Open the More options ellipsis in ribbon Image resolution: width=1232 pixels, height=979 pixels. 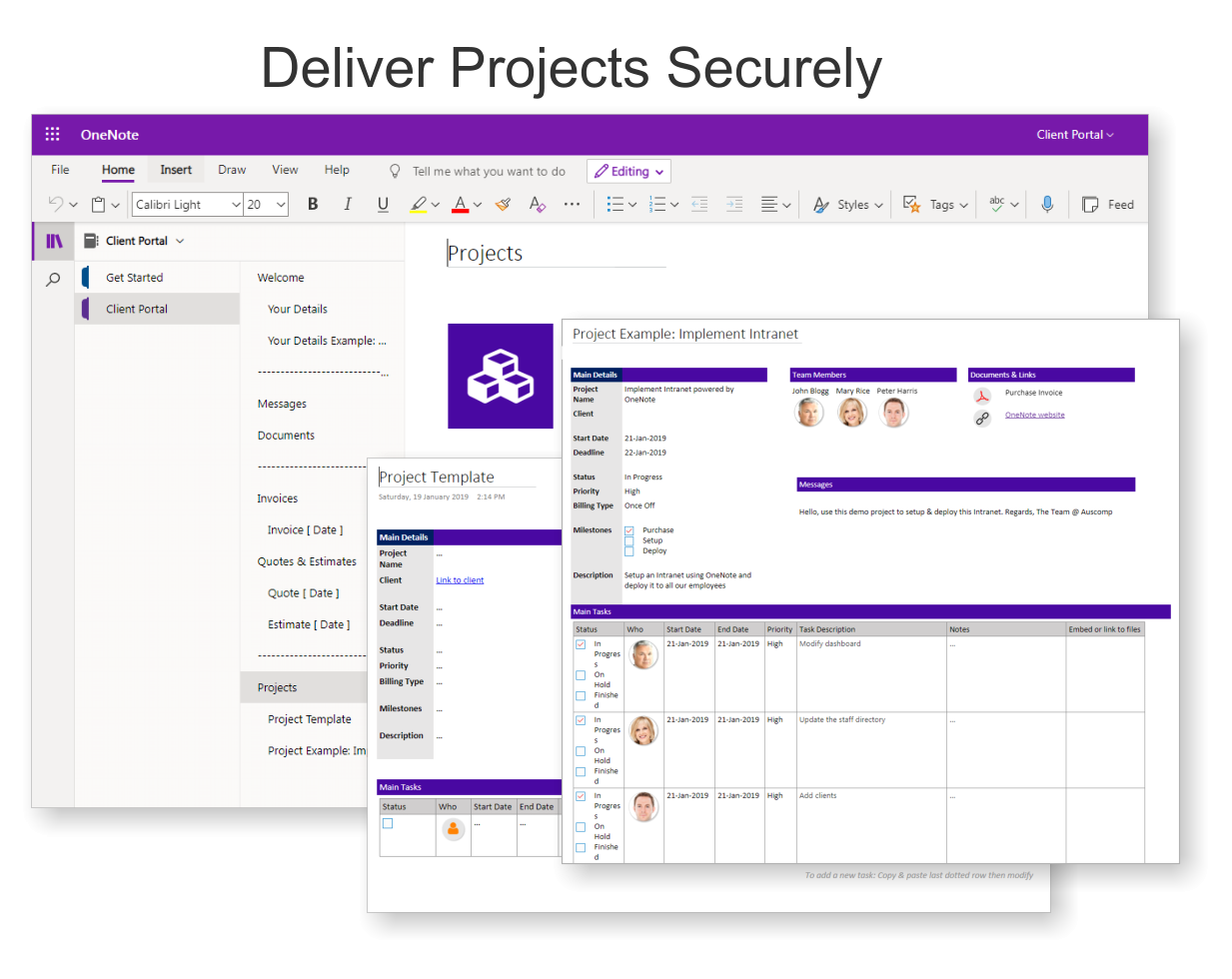pyautogui.click(x=572, y=204)
